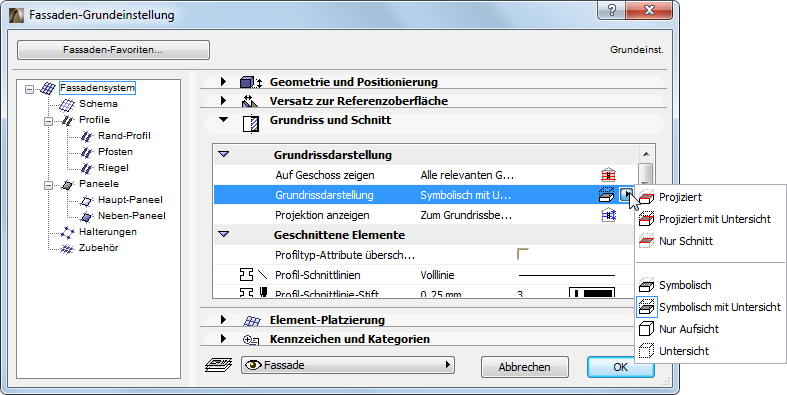Image resolution: width=787 pixels, height=395 pixels.
Task: Click the '0,25 mm' pen width value
Action: click(x=441, y=294)
